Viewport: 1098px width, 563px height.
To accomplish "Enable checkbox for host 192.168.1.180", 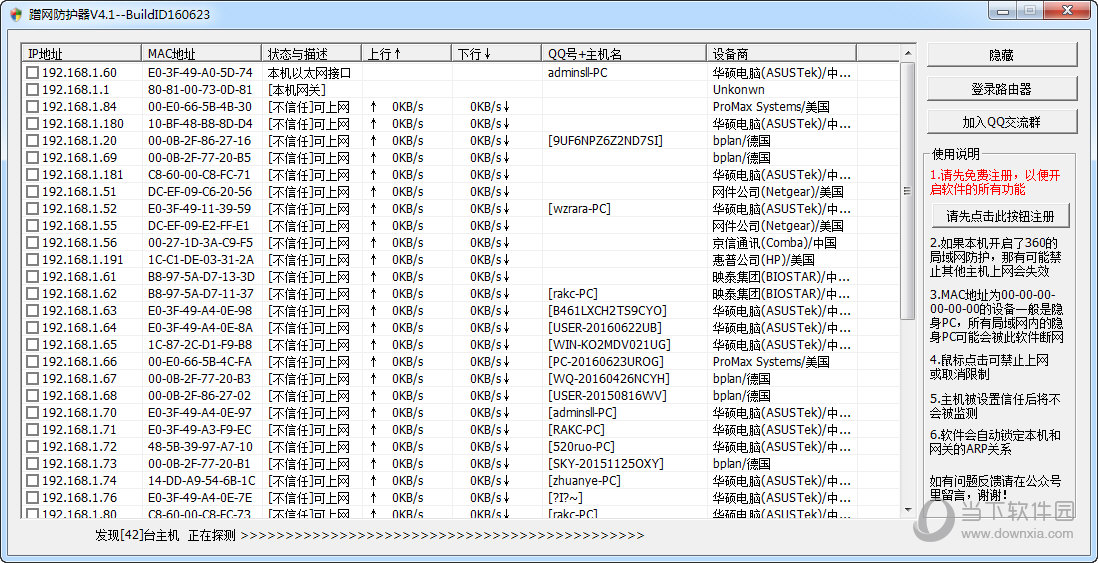I will coord(32,124).
